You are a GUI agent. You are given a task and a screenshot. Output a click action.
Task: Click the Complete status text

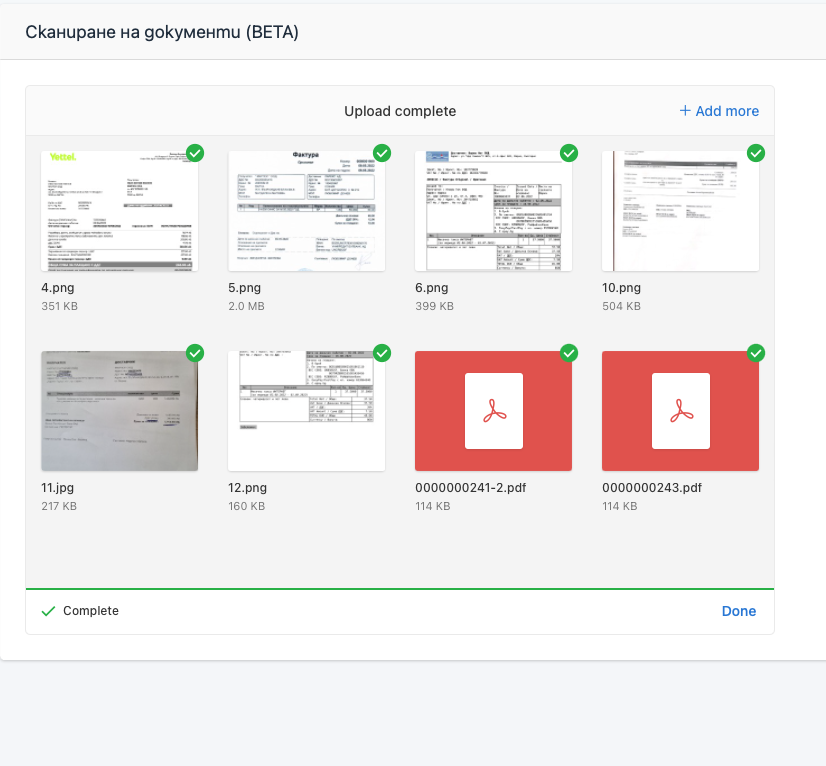click(x=91, y=611)
